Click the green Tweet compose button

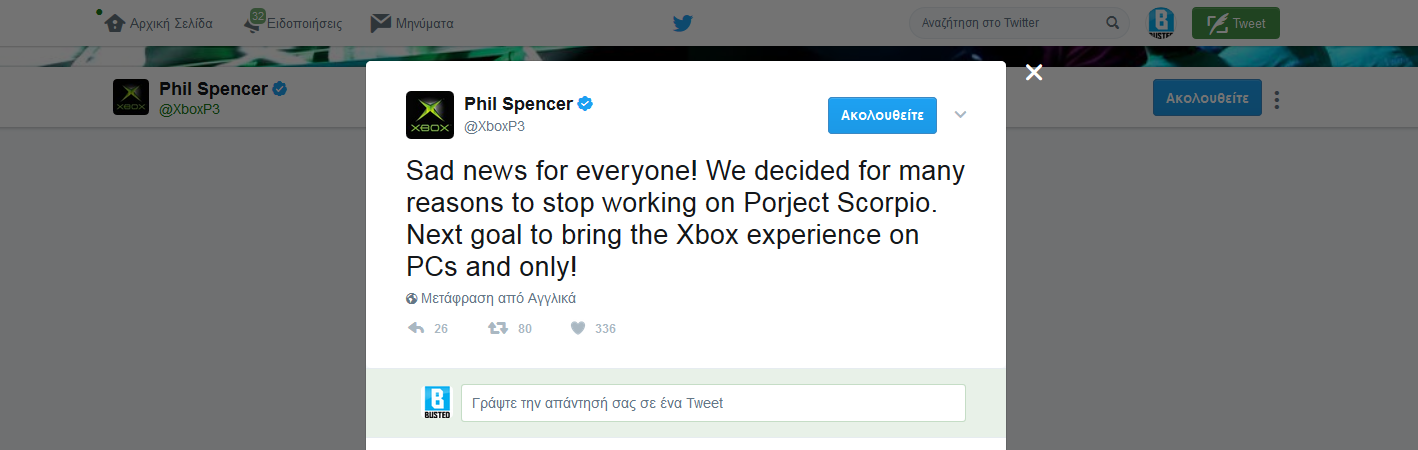pyautogui.click(x=1235, y=23)
